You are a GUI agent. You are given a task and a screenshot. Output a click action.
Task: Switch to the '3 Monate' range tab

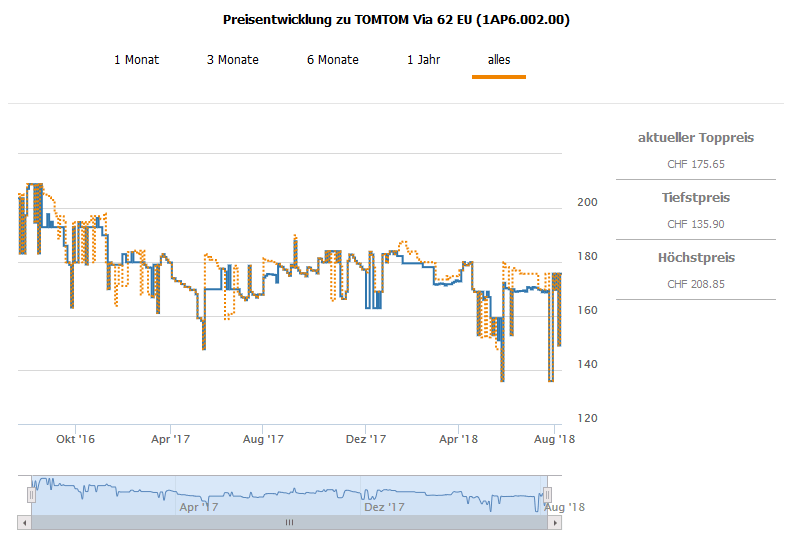coord(232,60)
